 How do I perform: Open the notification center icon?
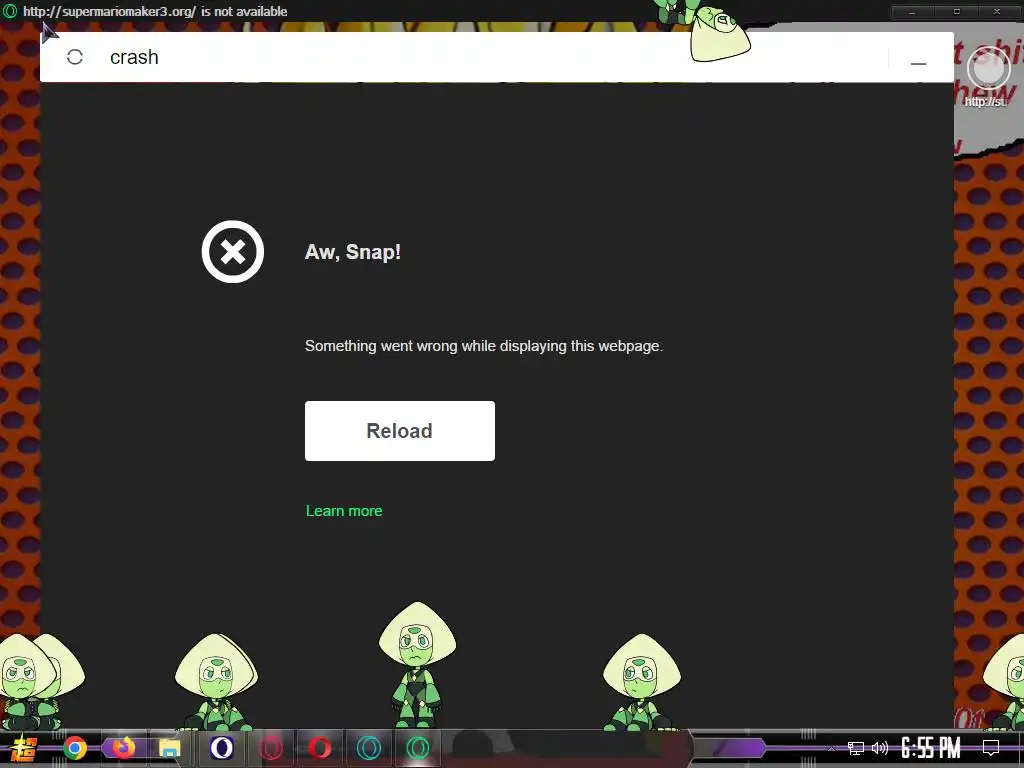pyautogui.click(x=991, y=748)
